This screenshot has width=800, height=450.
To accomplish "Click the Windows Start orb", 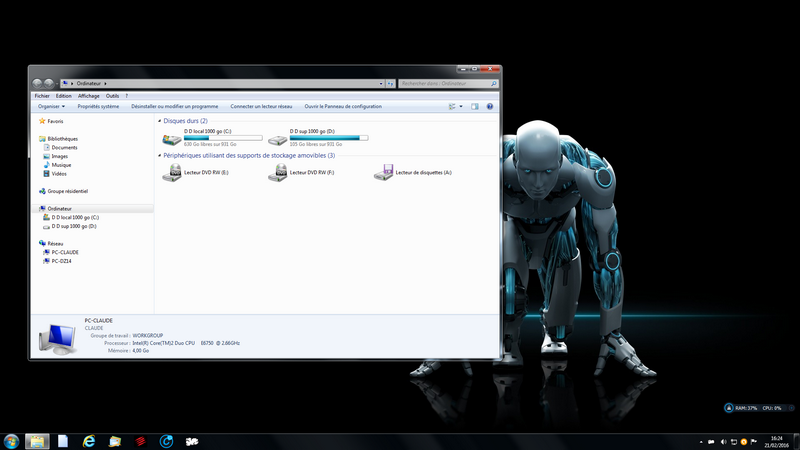I will click(12, 441).
